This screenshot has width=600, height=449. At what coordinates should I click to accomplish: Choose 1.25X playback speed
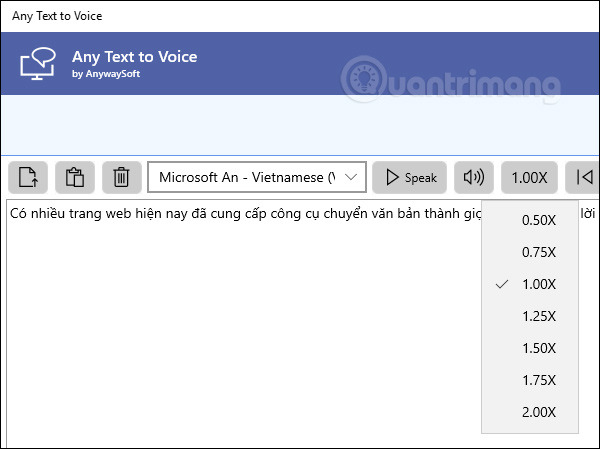[x=530, y=316]
